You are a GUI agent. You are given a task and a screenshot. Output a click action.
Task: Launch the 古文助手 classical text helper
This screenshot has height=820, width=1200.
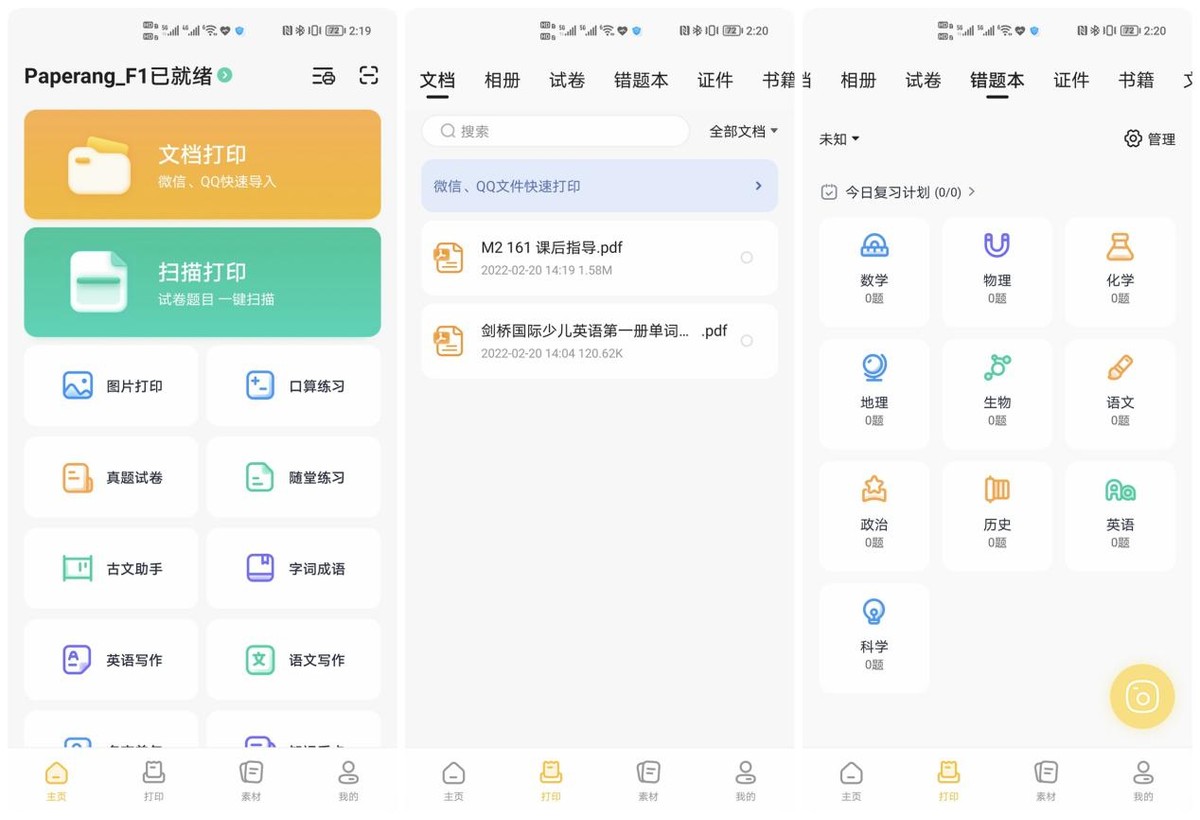pyautogui.click(x=110, y=567)
